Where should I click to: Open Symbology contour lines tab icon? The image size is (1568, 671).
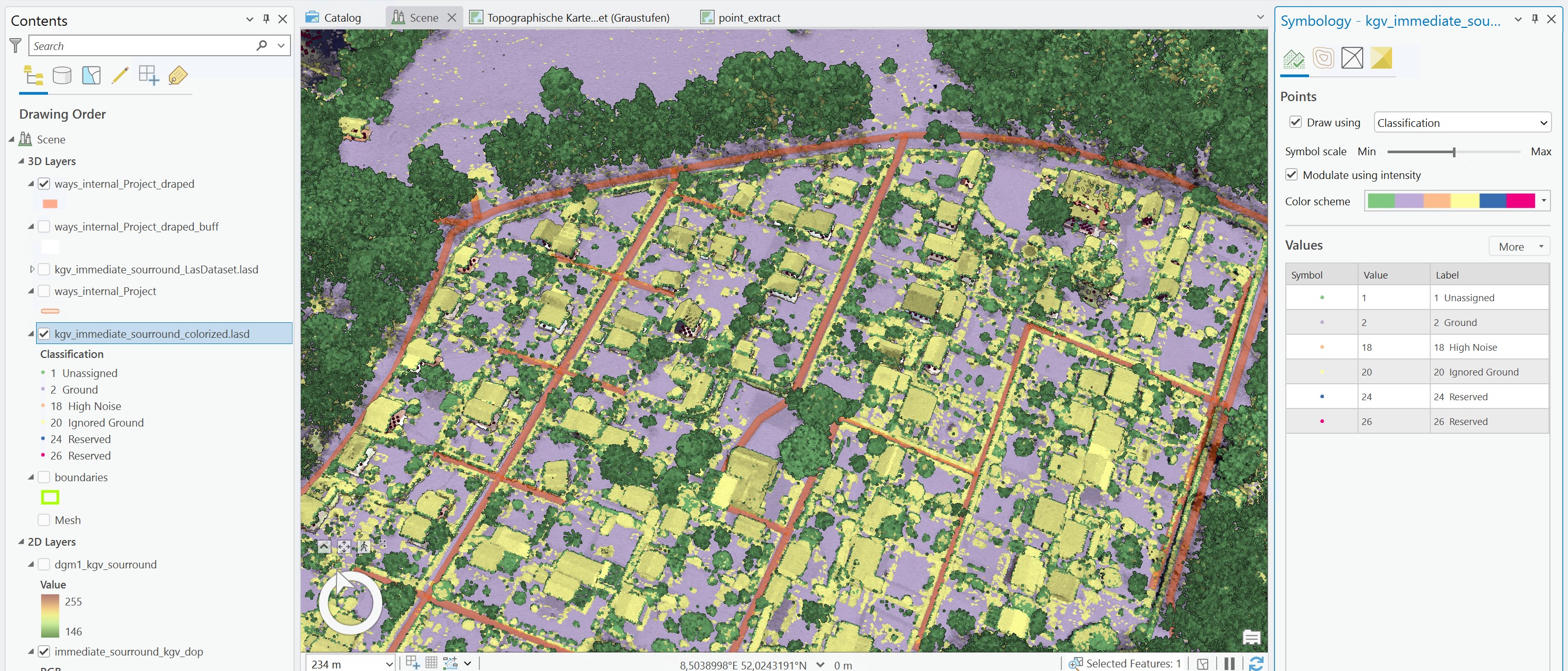pyautogui.click(x=1323, y=58)
